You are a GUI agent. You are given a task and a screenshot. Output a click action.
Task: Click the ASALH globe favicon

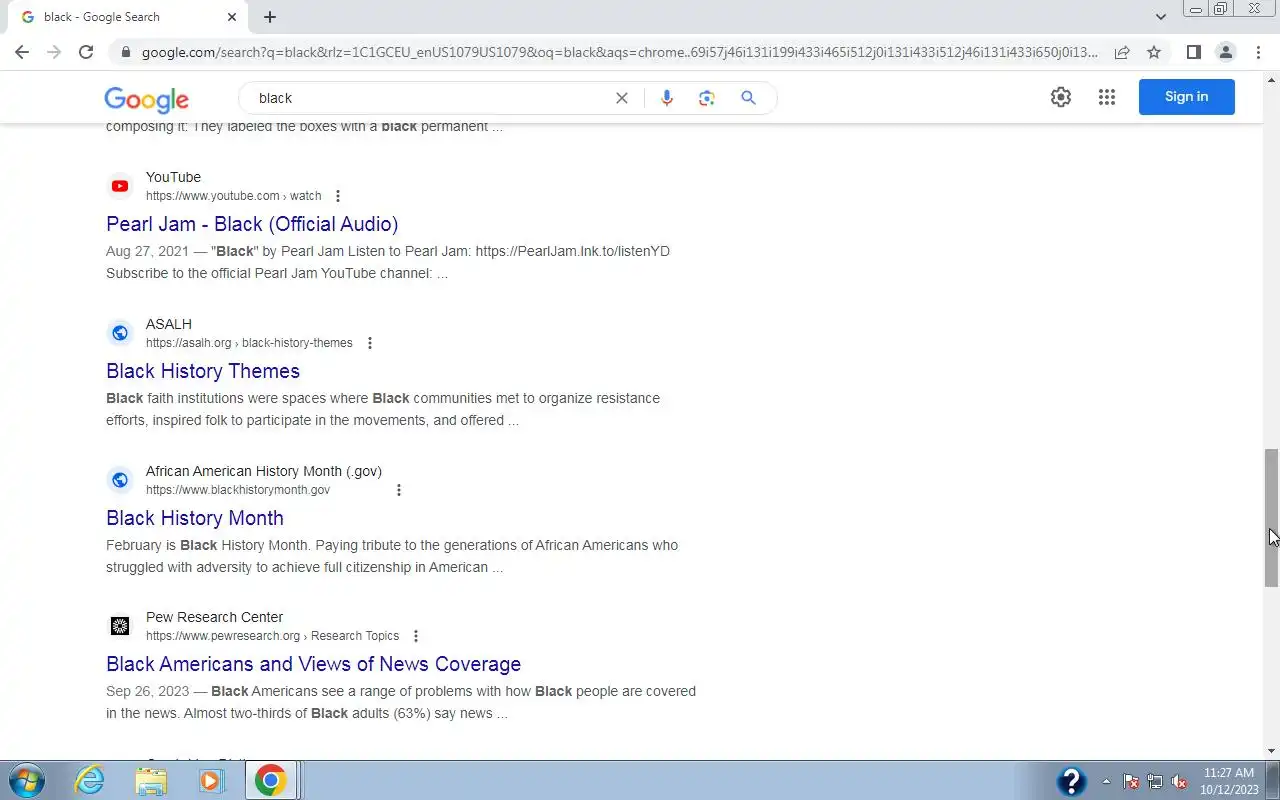120,333
